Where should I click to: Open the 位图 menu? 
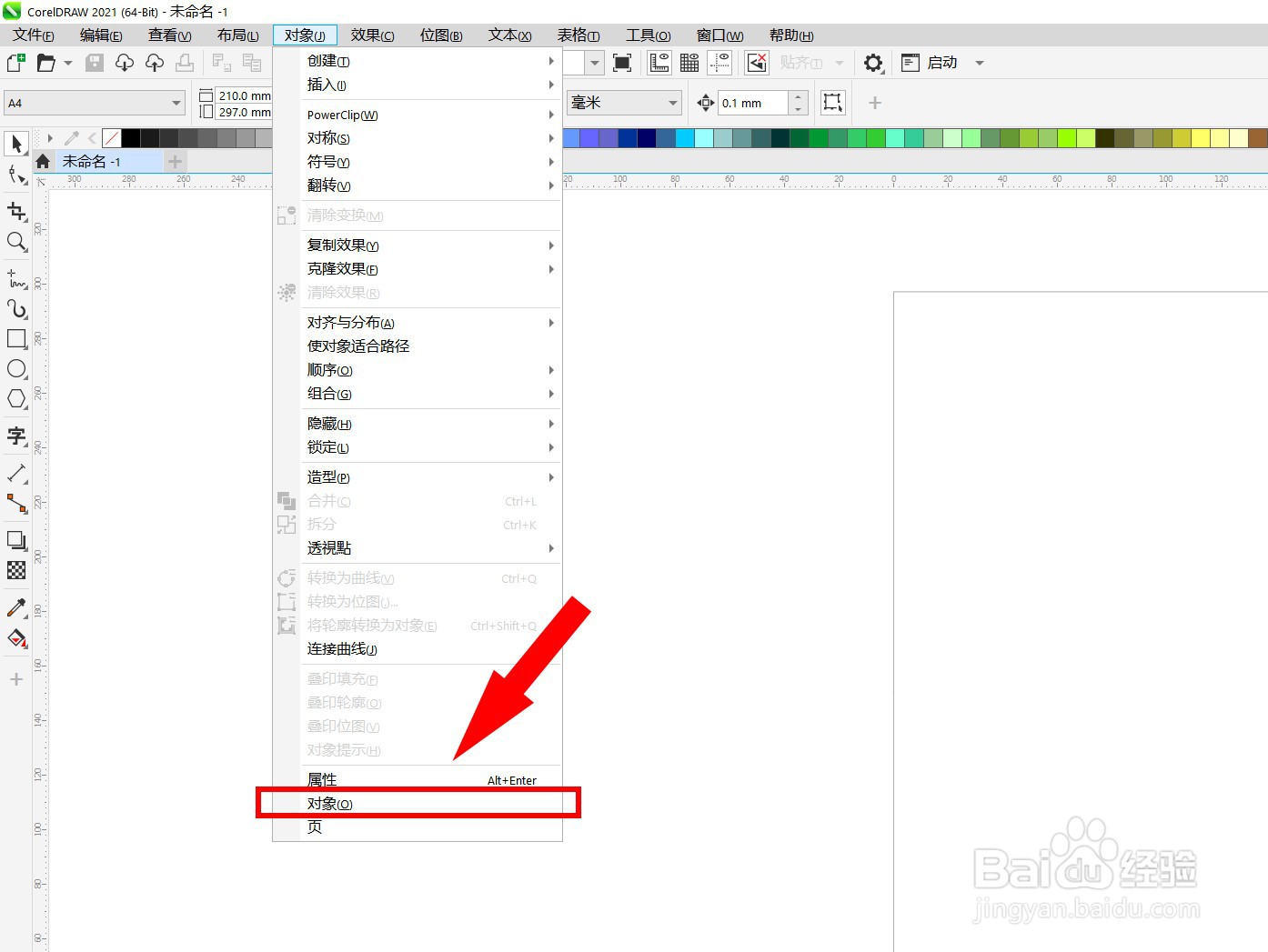(441, 35)
